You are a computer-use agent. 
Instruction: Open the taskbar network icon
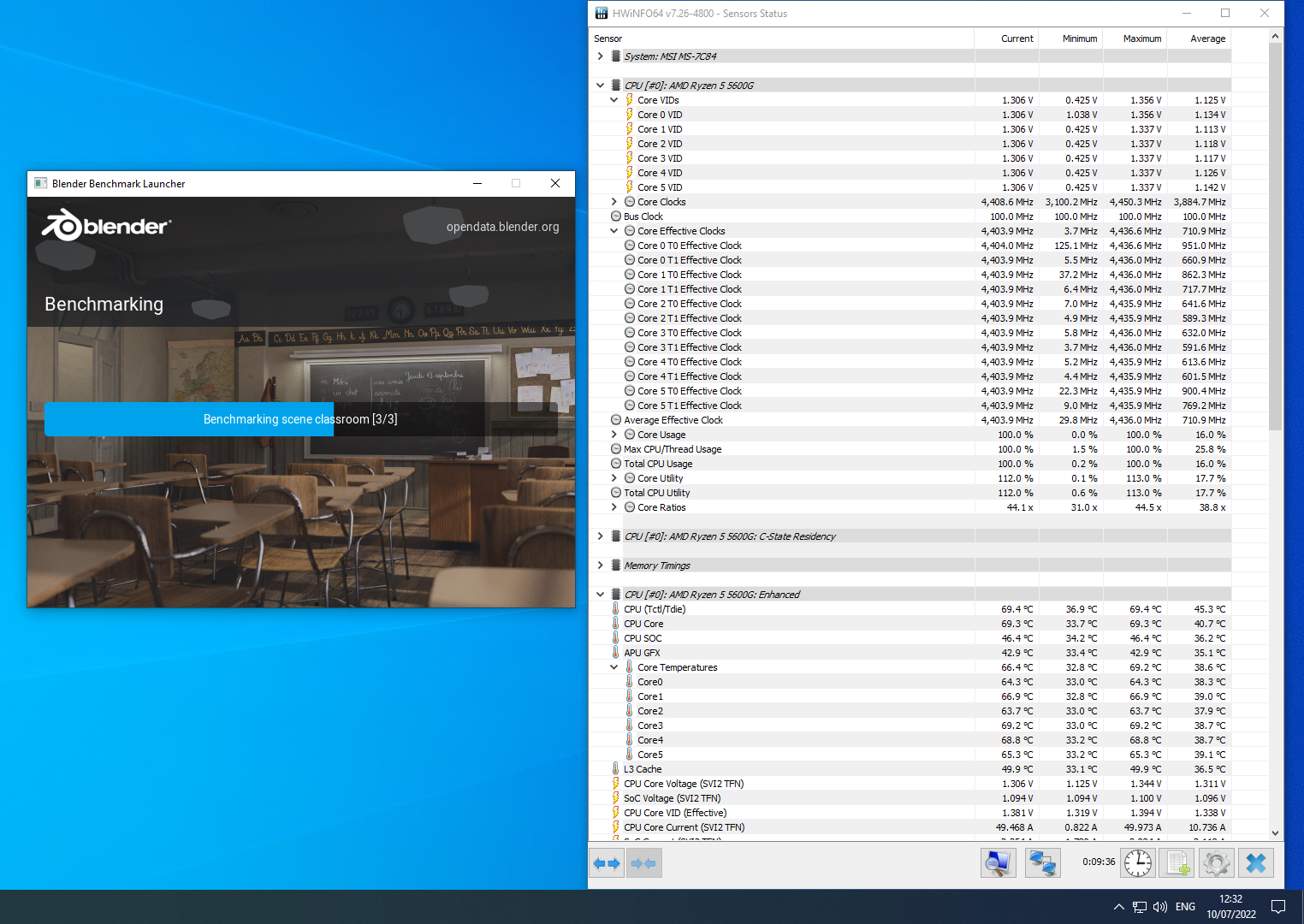point(1140,907)
